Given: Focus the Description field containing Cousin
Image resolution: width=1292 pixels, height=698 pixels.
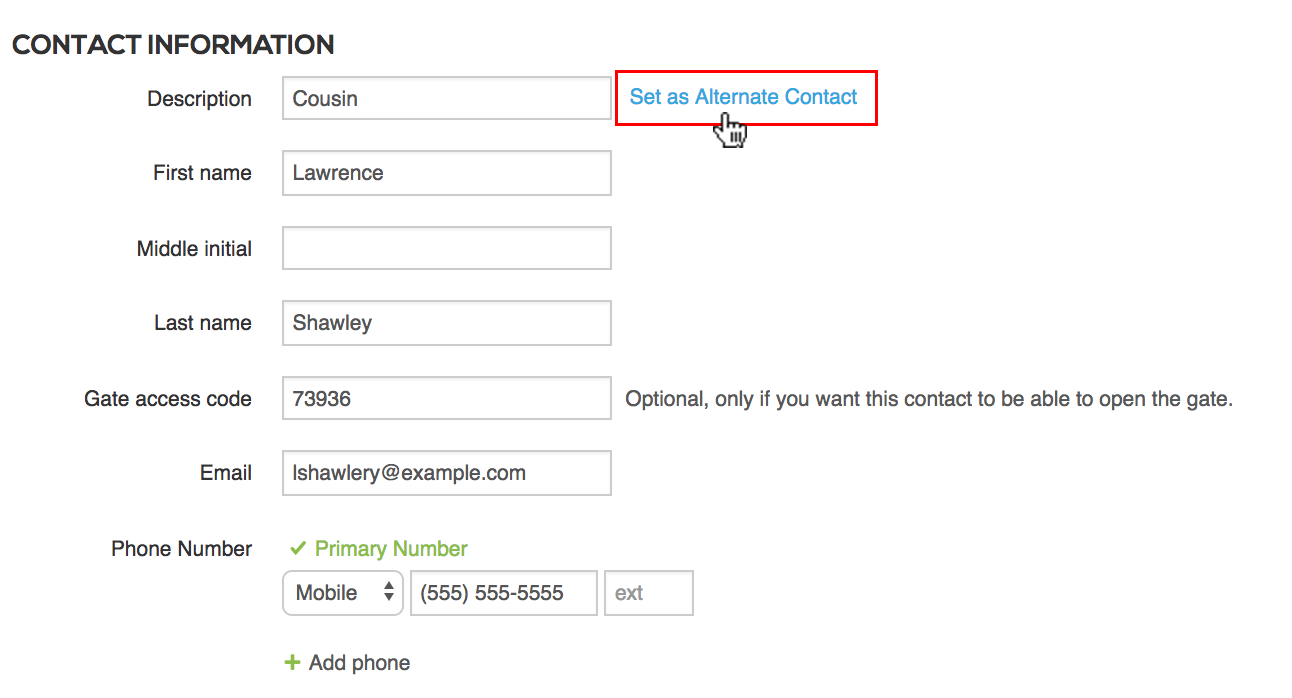Looking at the screenshot, I should 446,99.
